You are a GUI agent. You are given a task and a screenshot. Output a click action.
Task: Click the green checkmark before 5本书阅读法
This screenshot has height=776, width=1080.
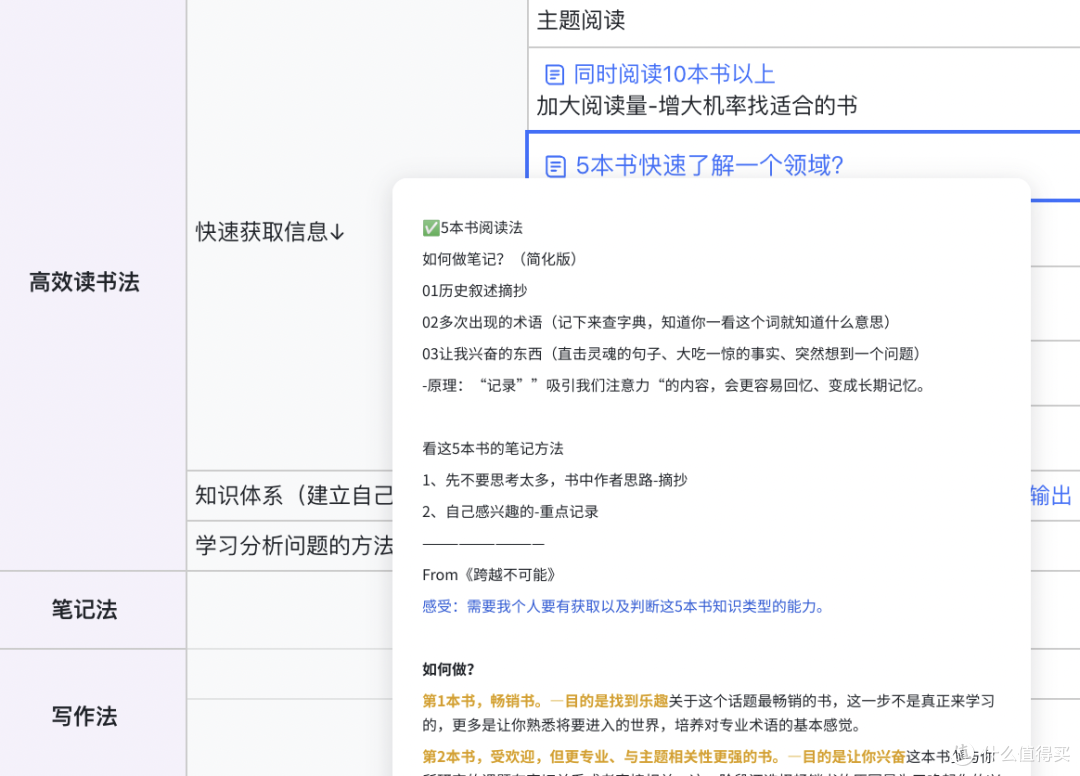pos(430,228)
